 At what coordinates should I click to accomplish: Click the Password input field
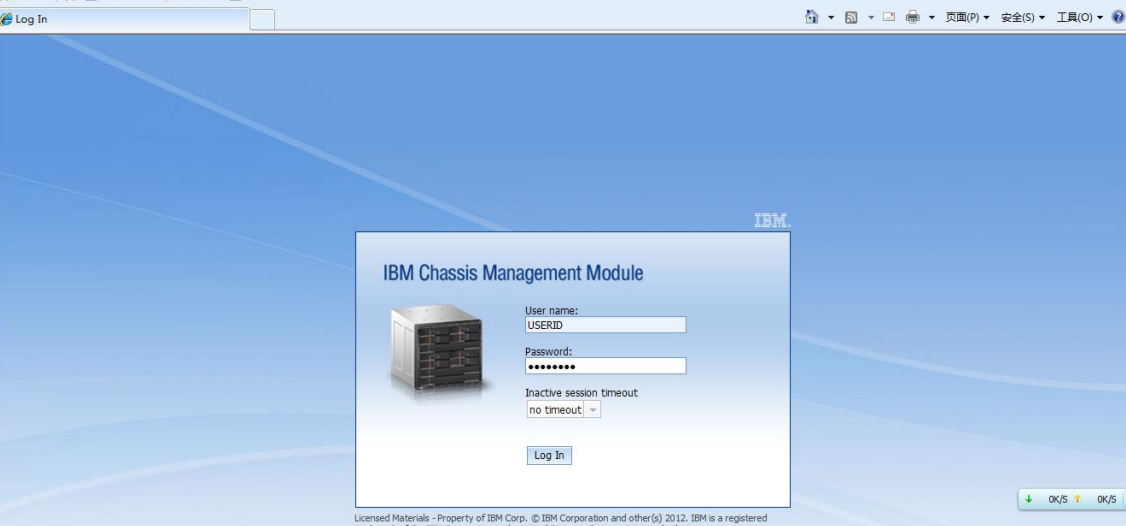pyautogui.click(x=605, y=366)
